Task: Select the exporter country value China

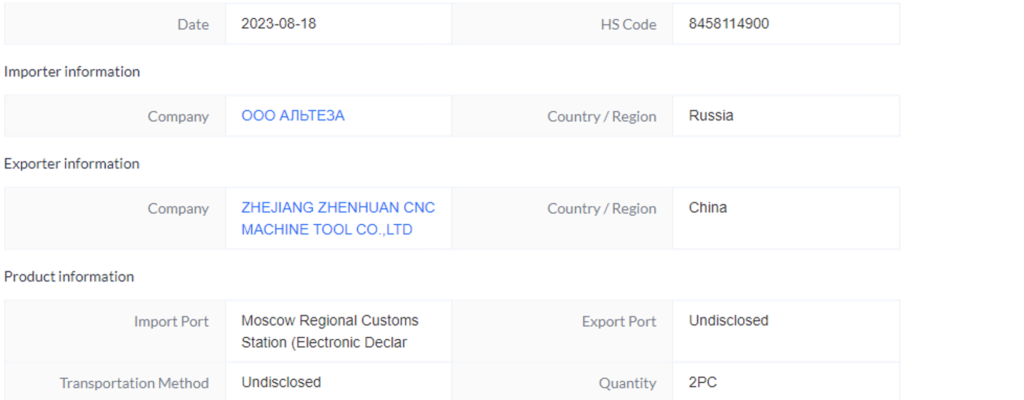Action: [x=708, y=208]
